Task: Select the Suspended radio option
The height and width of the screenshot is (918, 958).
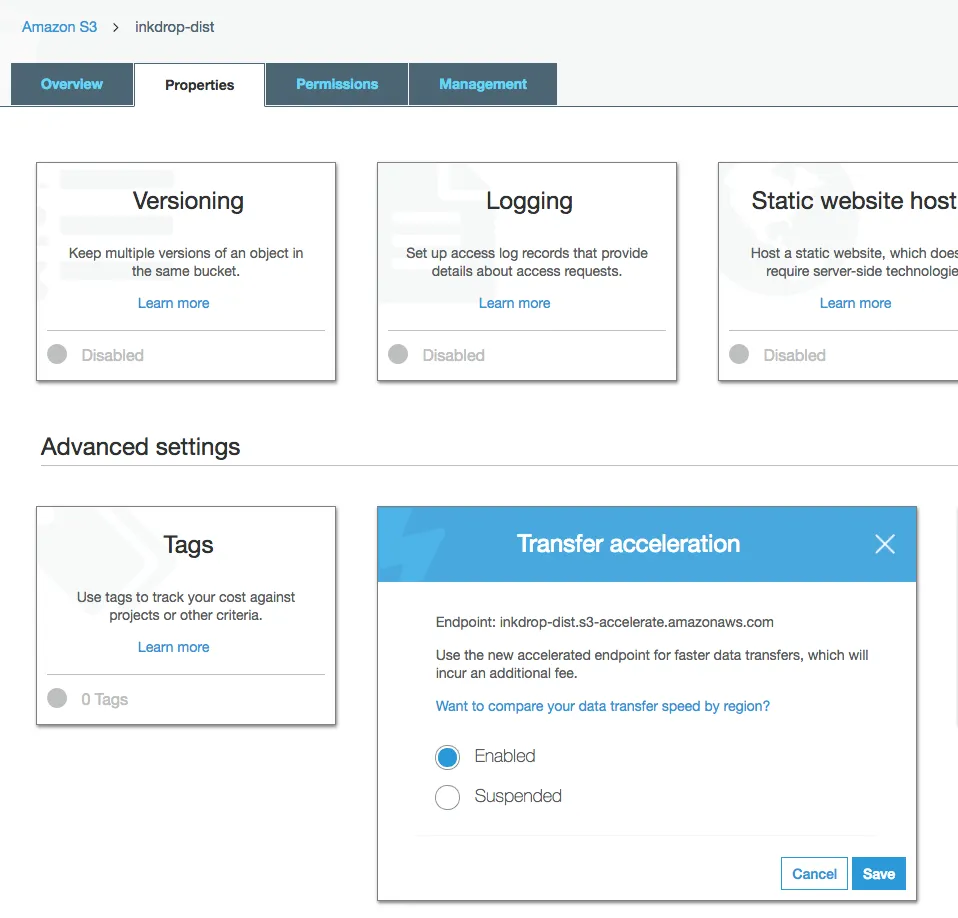Action: (x=447, y=797)
